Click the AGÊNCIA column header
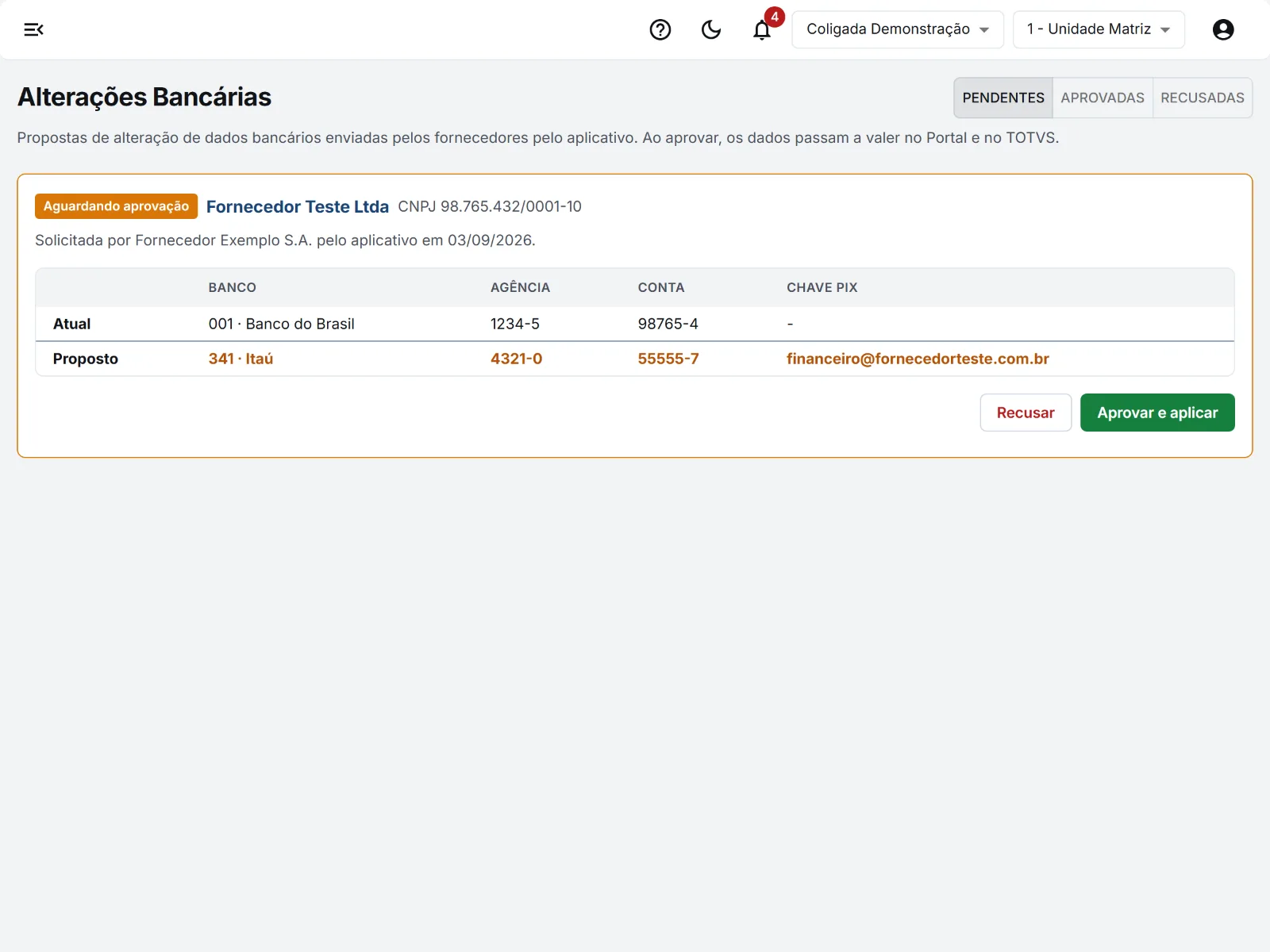This screenshot has height=952, width=1270. pyautogui.click(x=520, y=287)
